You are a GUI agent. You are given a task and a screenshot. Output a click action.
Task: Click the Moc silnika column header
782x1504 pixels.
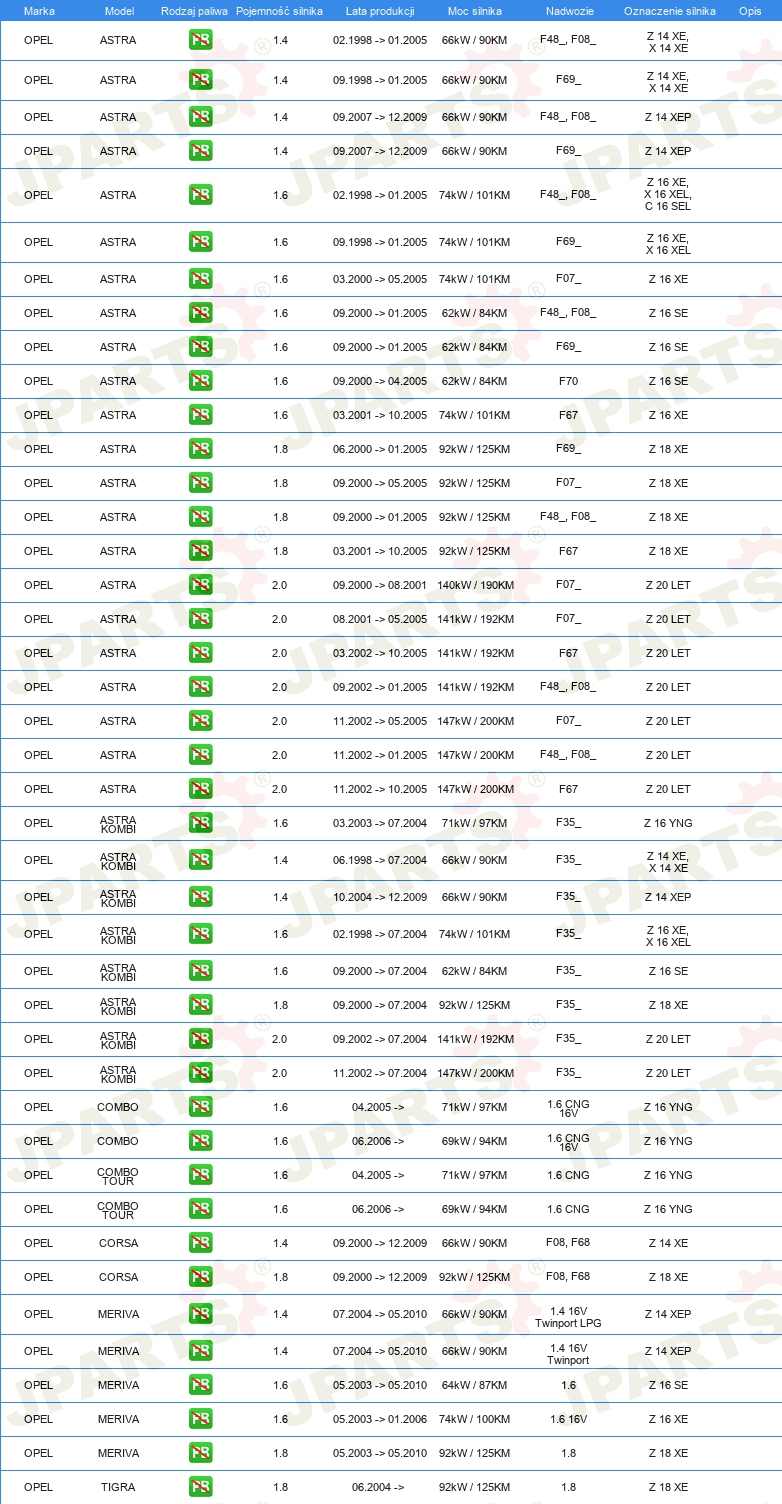pos(474,11)
